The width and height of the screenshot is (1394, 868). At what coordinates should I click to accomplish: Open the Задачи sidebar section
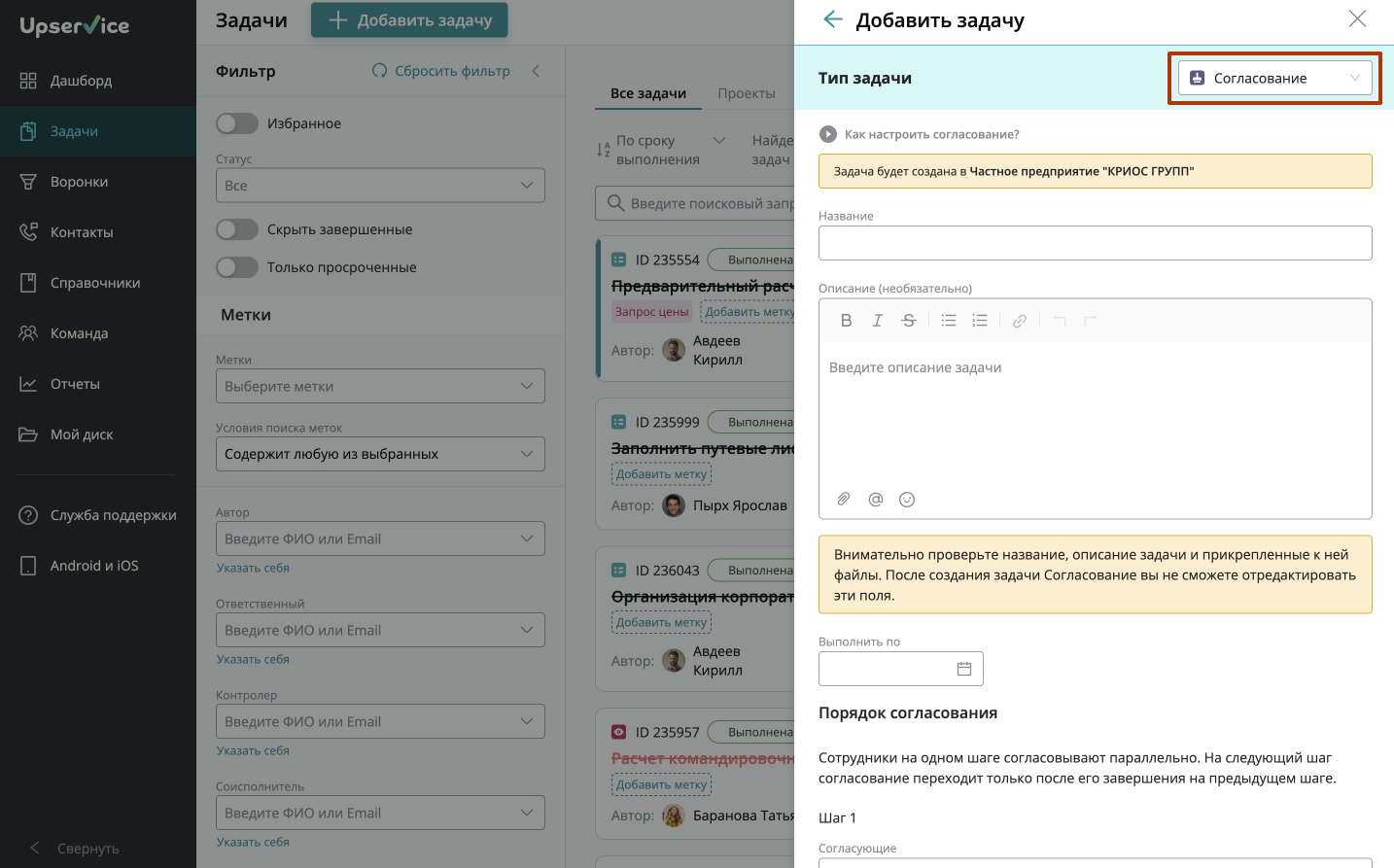pyautogui.click(x=98, y=131)
